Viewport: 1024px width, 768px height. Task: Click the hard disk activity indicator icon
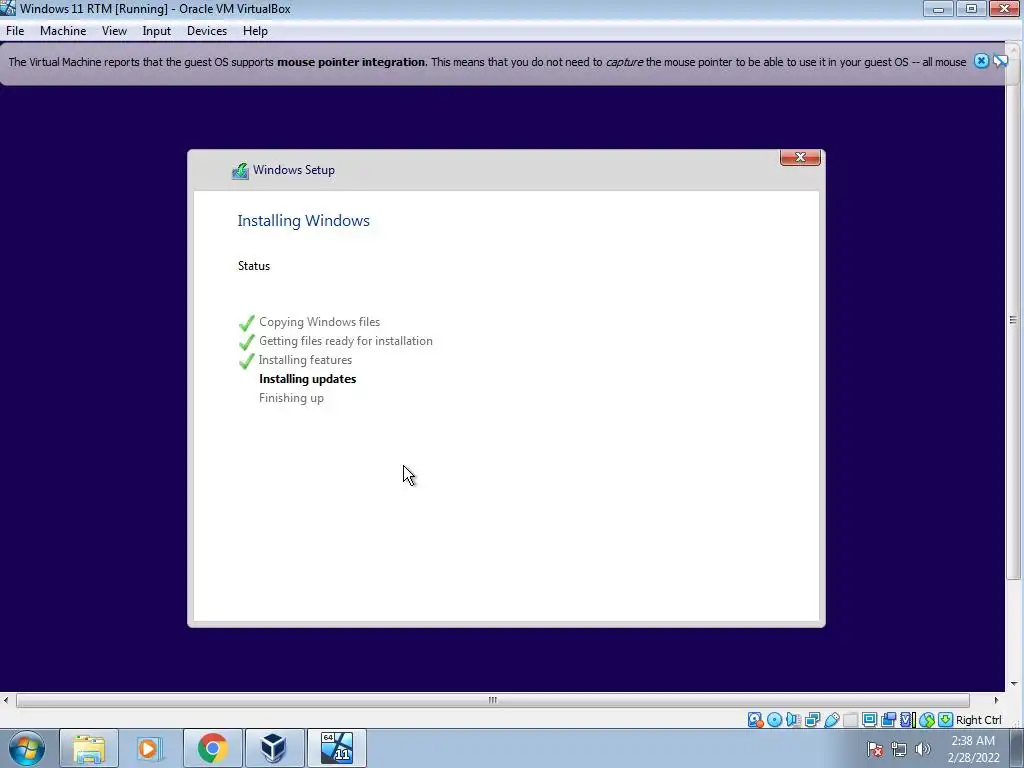click(756, 720)
